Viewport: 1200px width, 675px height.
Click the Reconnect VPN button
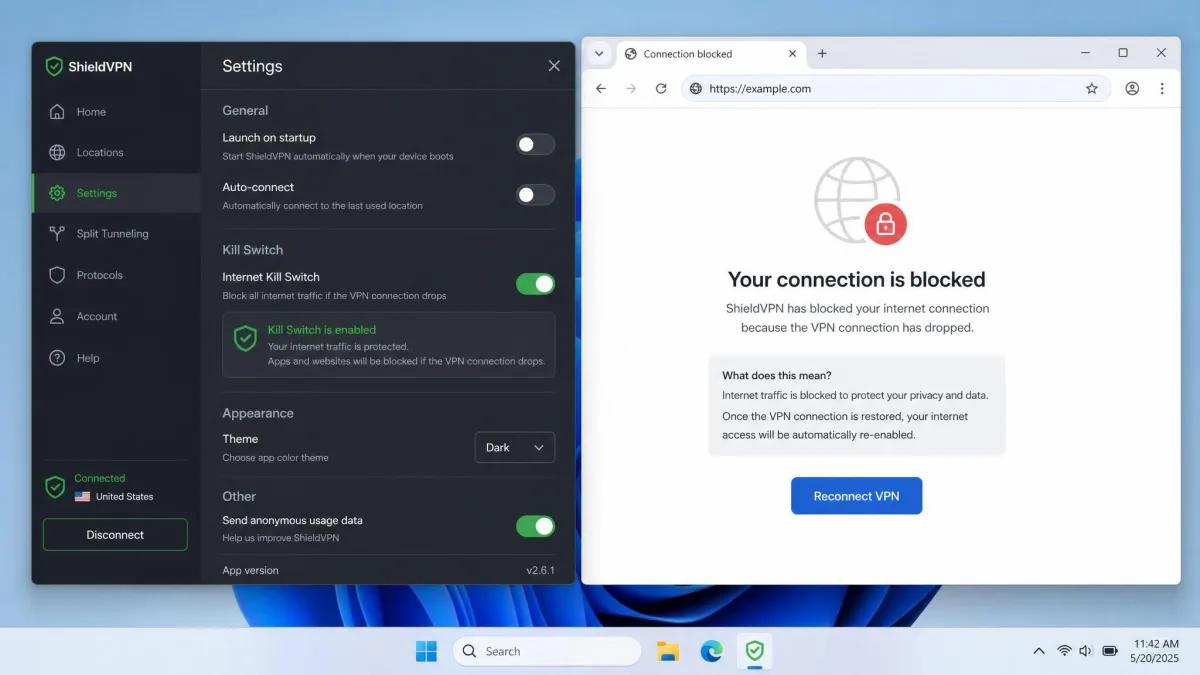tap(856, 496)
